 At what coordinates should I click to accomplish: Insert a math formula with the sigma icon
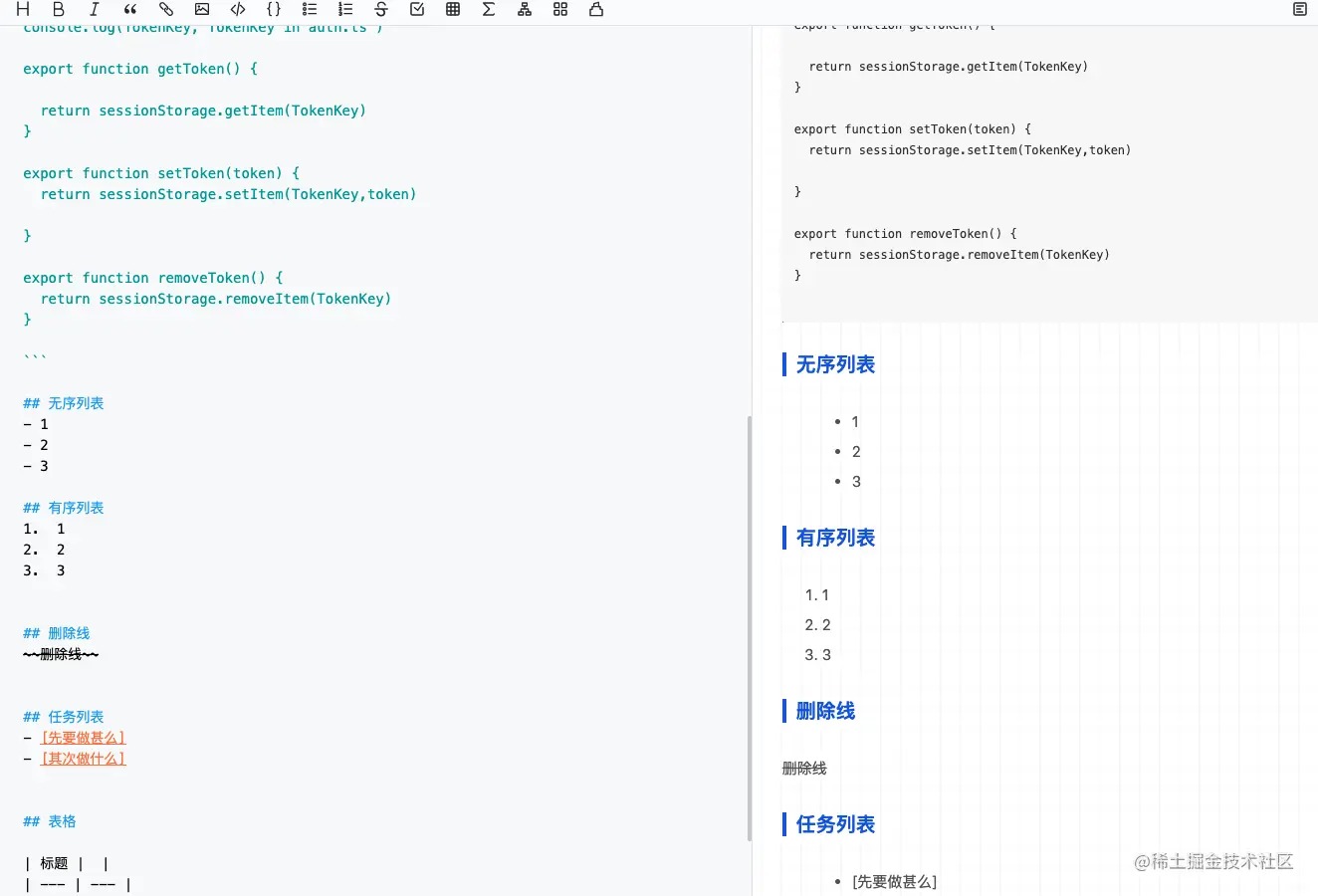coord(489,9)
